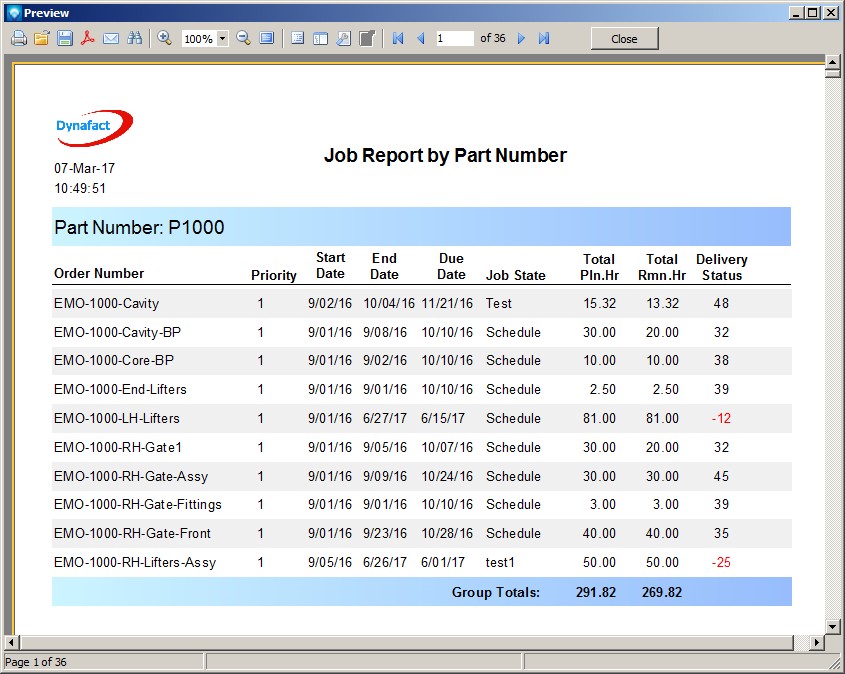The width and height of the screenshot is (845, 674).
Task: Maximize the Preview window
Action: tap(812, 12)
